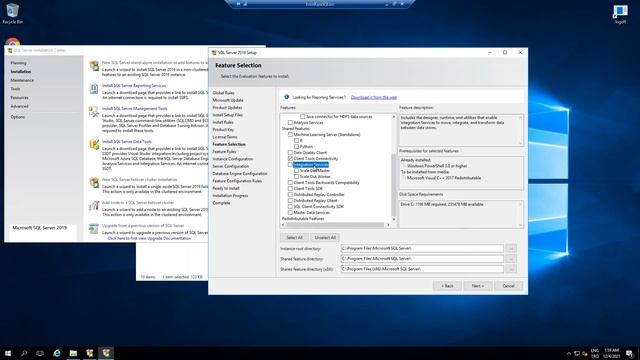The image size is (640, 360).
Task: Open the Advanced page in Installation Center
Action: [20, 107]
